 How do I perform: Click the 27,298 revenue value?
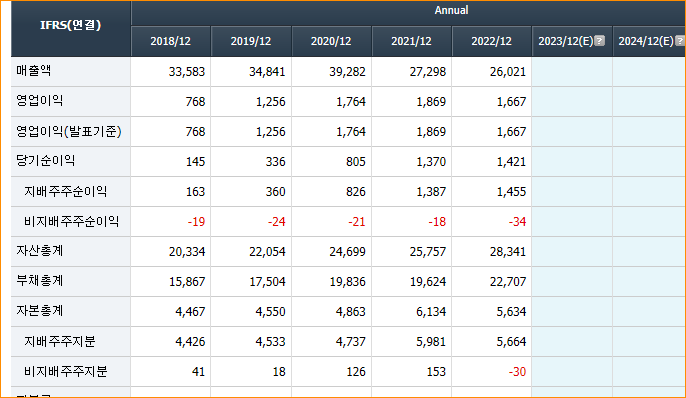[427, 72]
